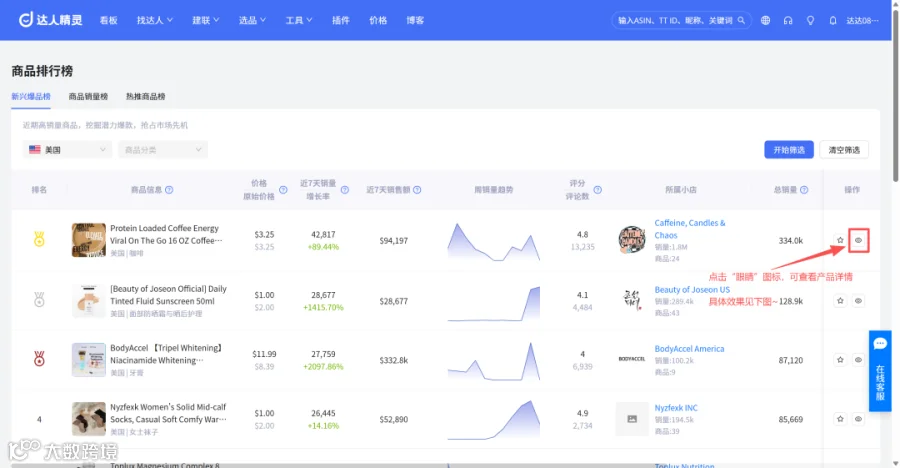Viewport: 900px width, 468px height.
Task: Click the search magnifier in header box
Action: coord(741,20)
